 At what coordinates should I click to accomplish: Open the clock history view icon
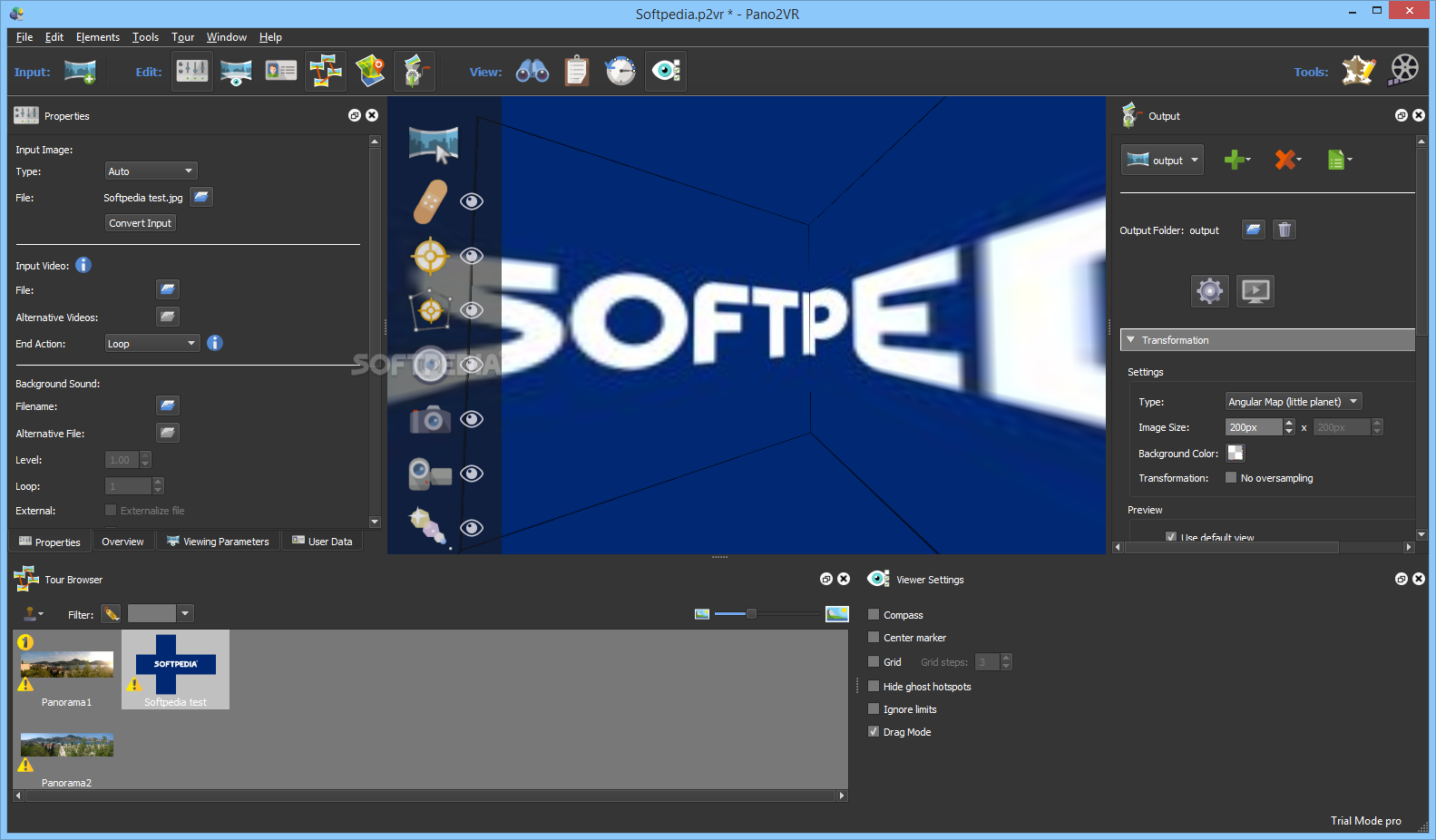(x=621, y=71)
